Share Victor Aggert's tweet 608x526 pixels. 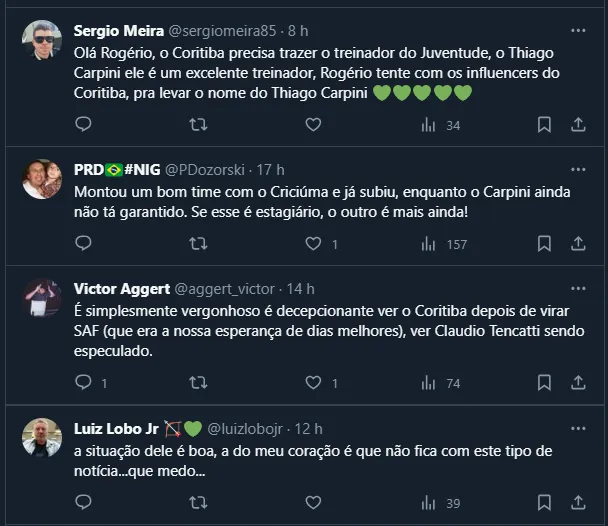click(578, 382)
